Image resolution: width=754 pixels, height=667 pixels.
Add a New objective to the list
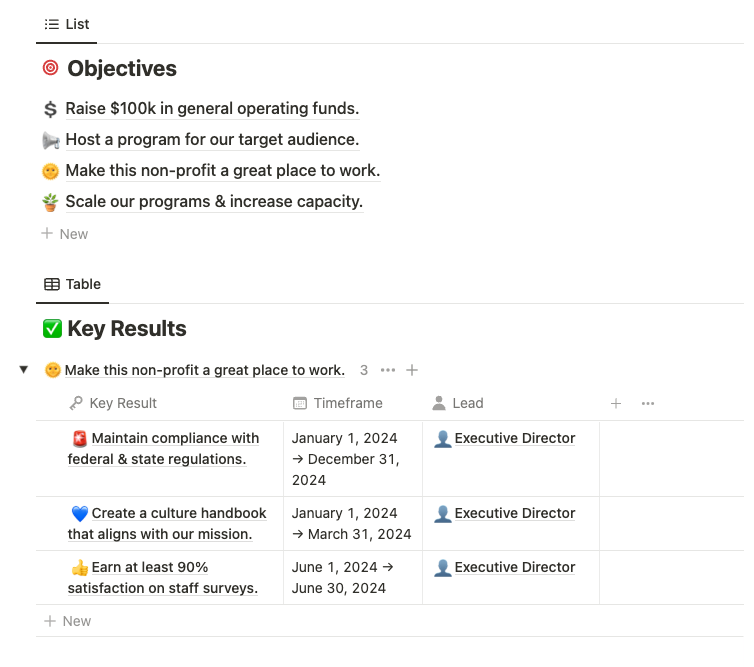coord(65,234)
